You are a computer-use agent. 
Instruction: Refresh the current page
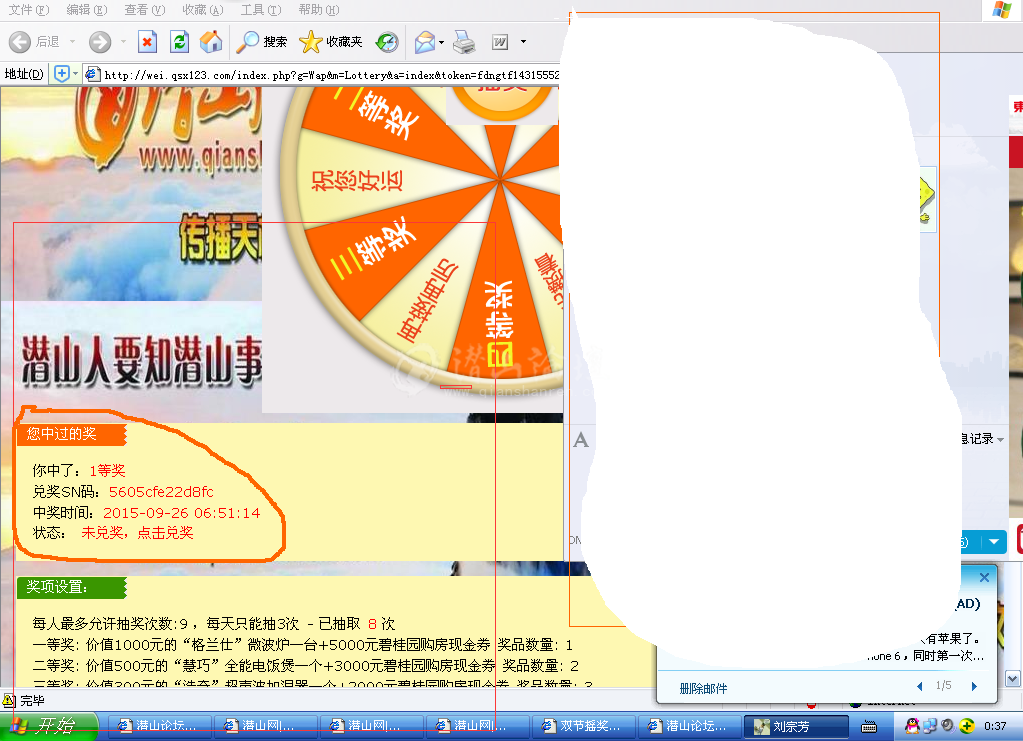177,41
